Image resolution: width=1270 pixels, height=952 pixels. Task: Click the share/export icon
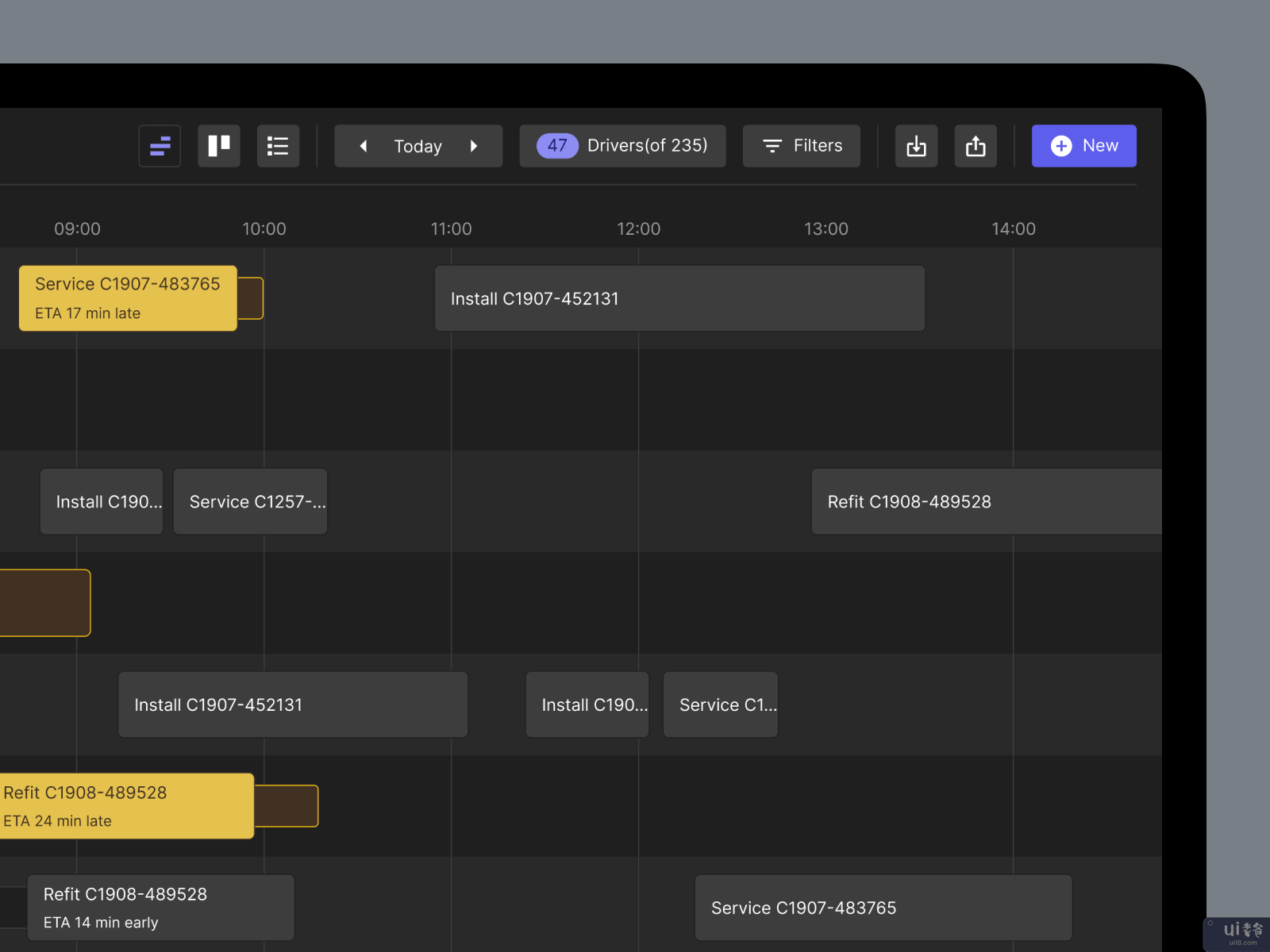point(976,146)
